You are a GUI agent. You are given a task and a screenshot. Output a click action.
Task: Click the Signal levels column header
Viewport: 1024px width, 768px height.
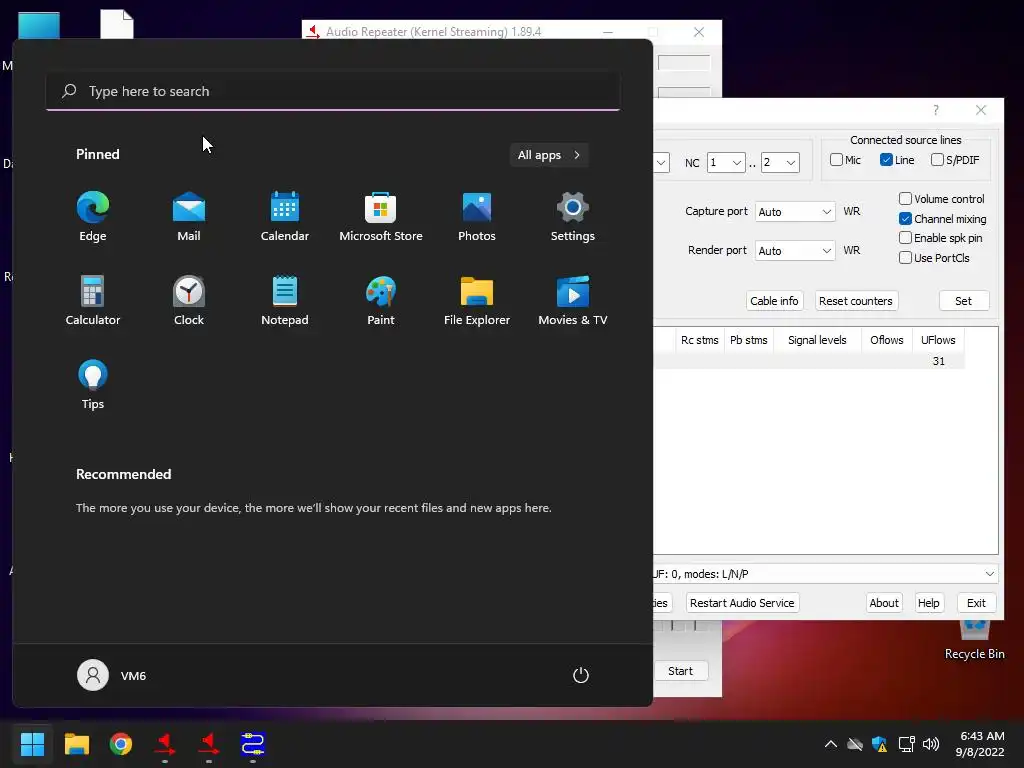pos(817,340)
